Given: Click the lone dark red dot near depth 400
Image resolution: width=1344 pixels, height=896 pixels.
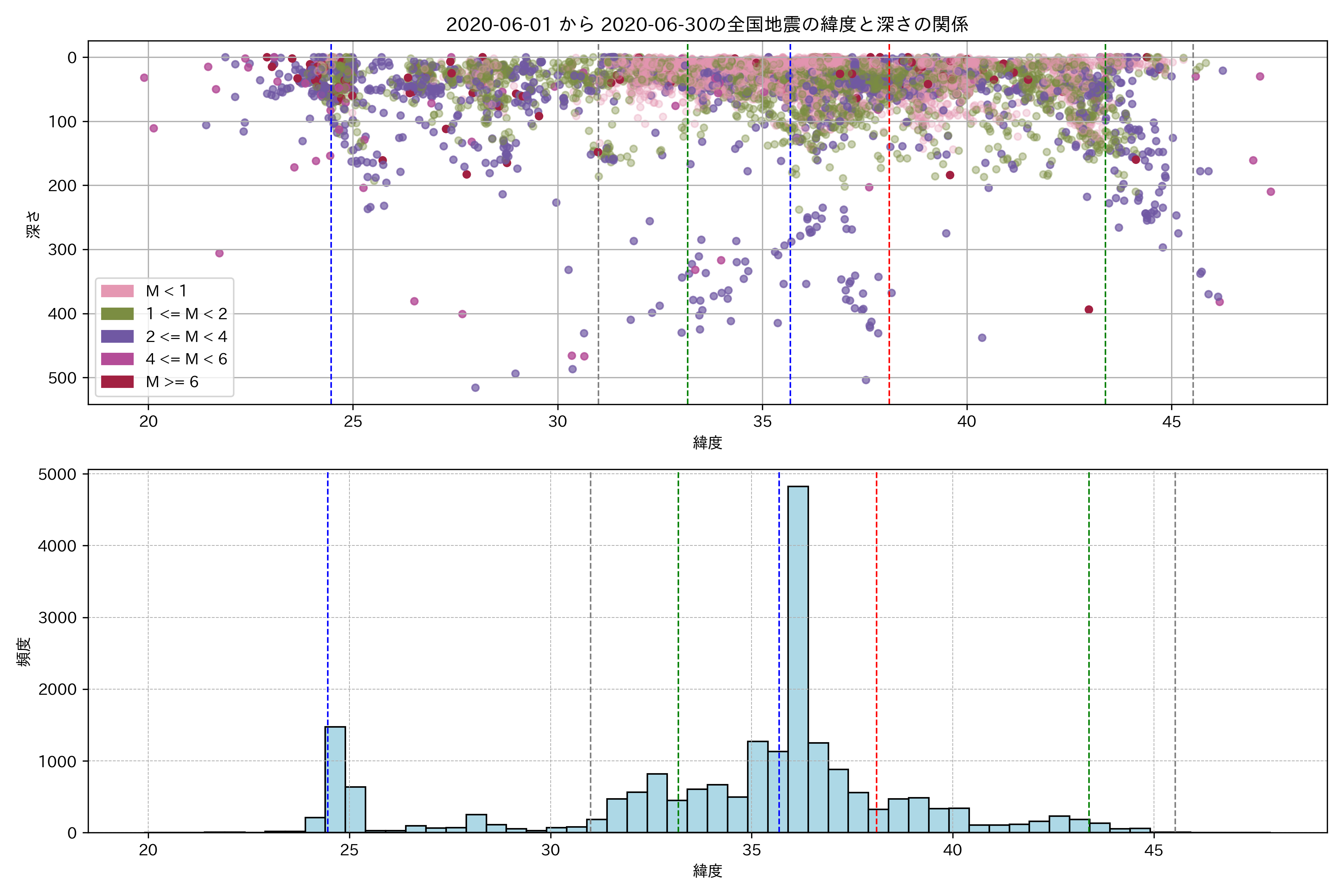Looking at the screenshot, I should [x=1089, y=309].
